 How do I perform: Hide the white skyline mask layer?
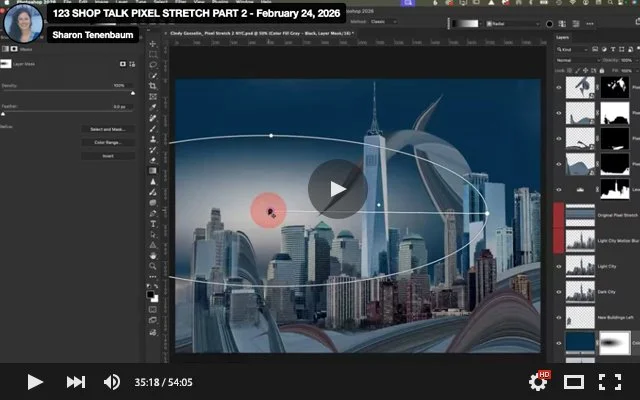click(x=559, y=190)
